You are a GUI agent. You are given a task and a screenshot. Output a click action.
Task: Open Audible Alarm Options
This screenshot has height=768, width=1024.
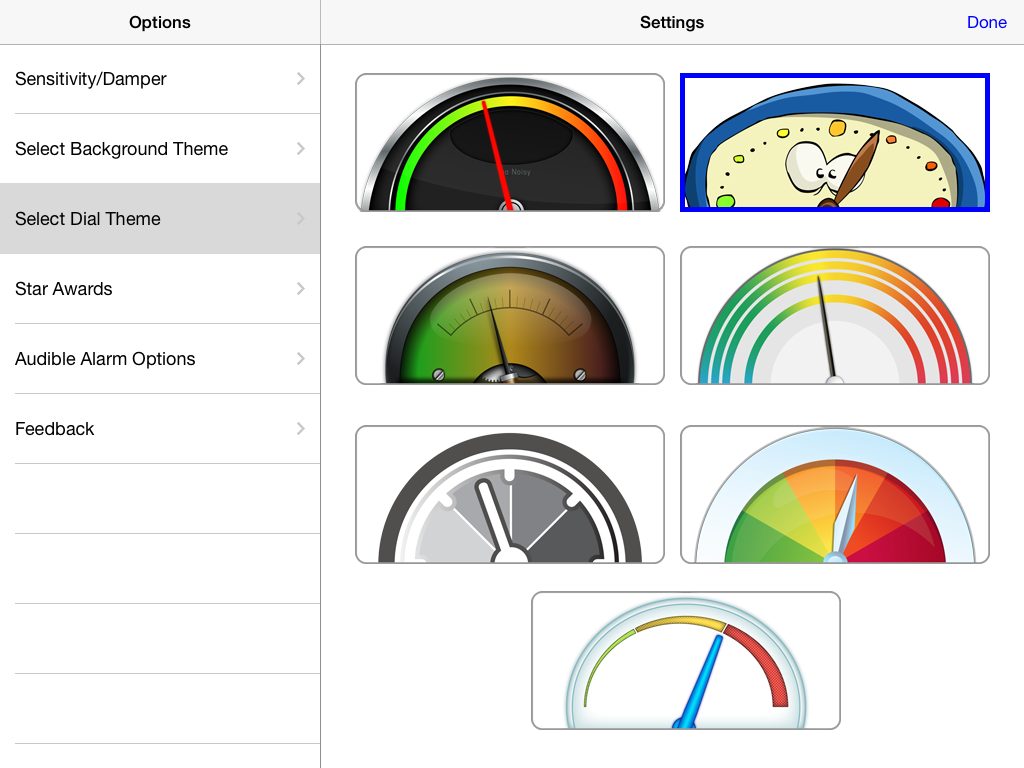pos(160,359)
